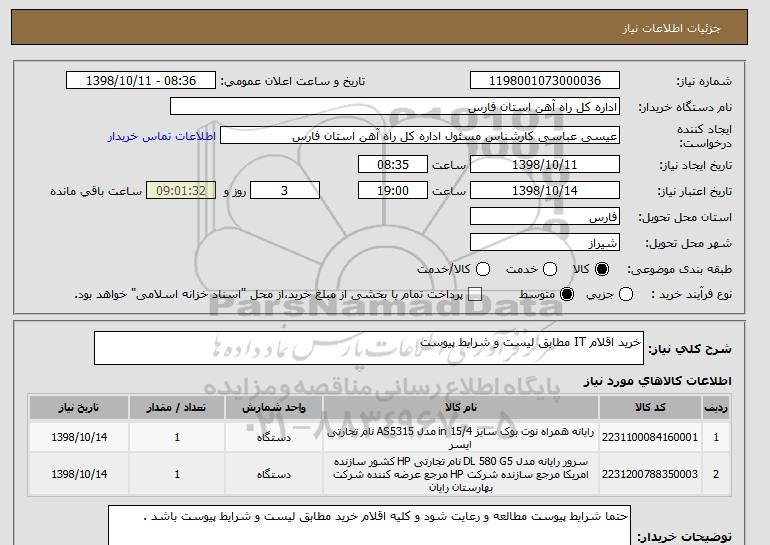Click the شرح کلی نیاز label
Image resolution: width=770 pixels, height=545 pixels.
click(689, 349)
